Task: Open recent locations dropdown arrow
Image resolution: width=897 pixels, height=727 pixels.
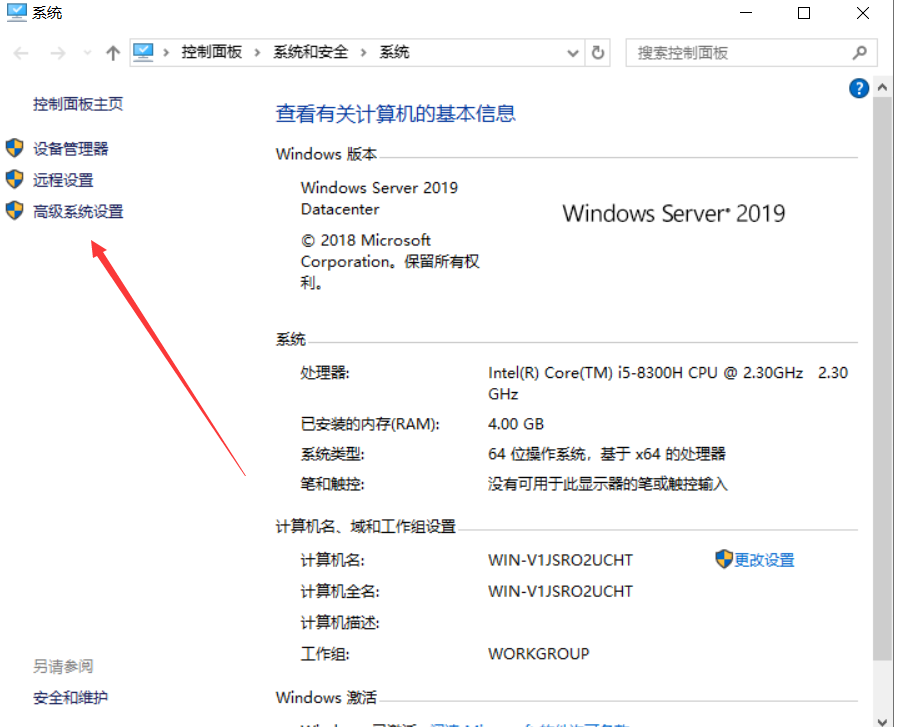Action: click(87, 53)
